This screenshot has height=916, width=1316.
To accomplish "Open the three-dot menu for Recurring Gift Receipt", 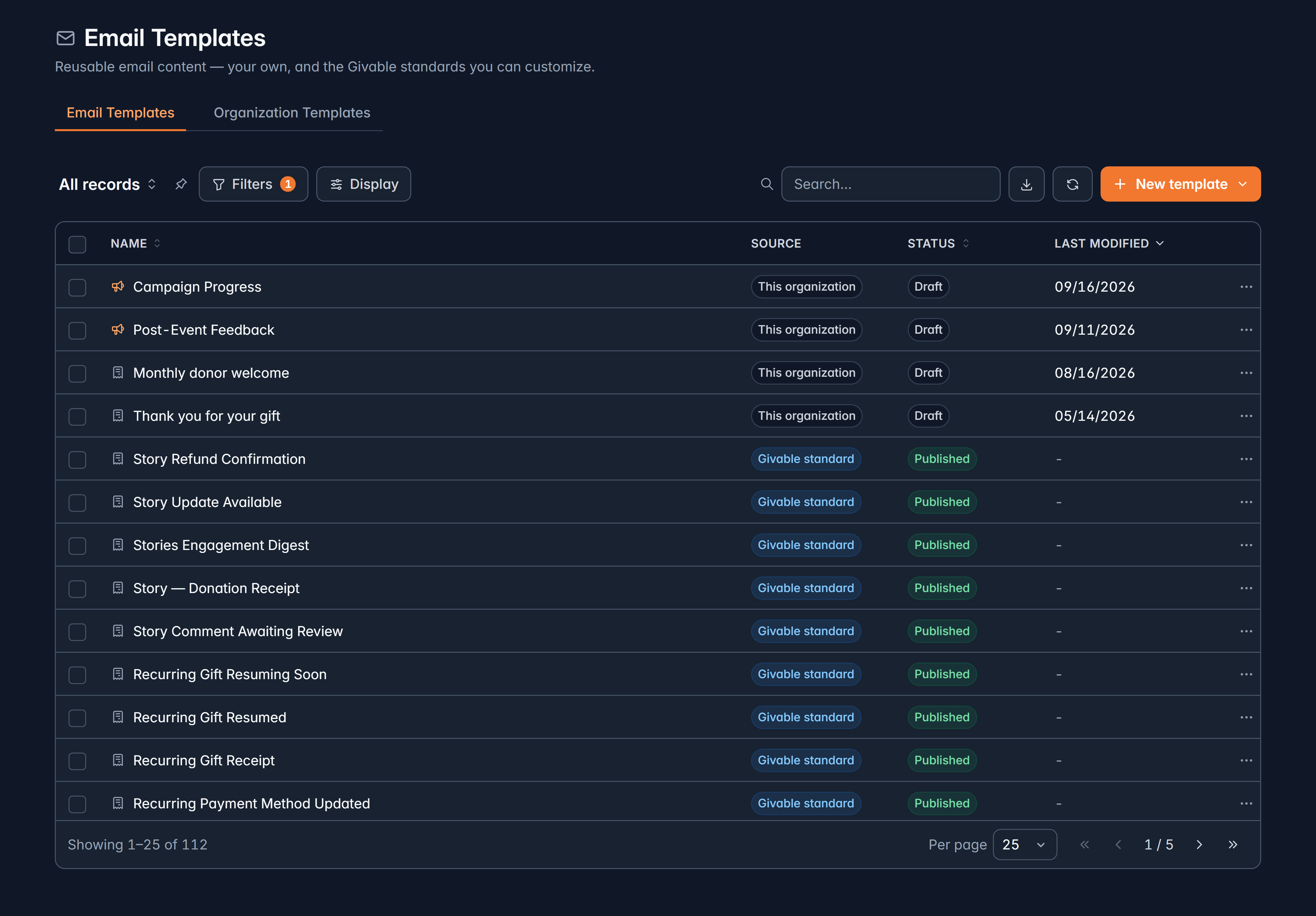I will (1246, 760).
